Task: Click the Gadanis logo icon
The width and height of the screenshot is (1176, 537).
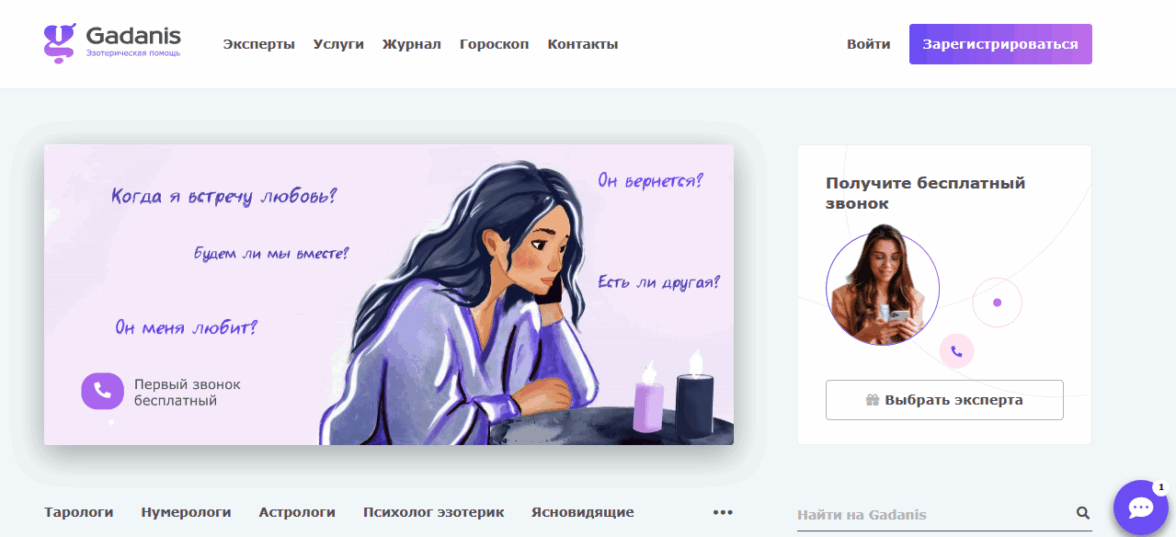Action: click(x=60, y=44)
